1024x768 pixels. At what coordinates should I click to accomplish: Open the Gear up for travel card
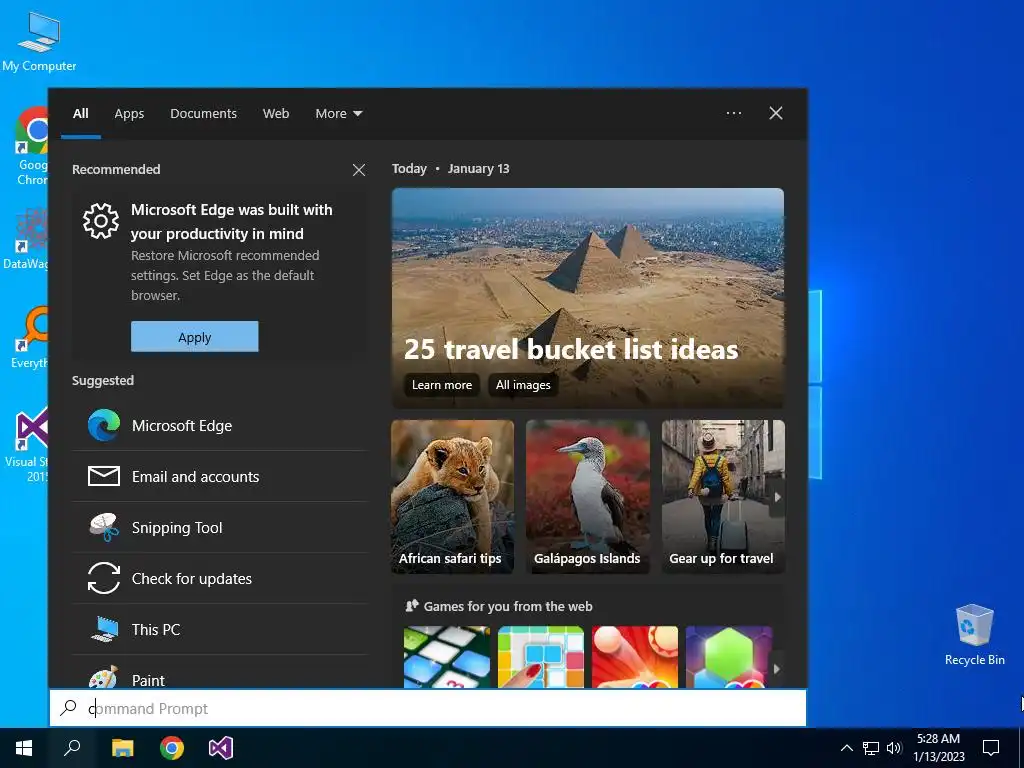click(x=723, y=497)
